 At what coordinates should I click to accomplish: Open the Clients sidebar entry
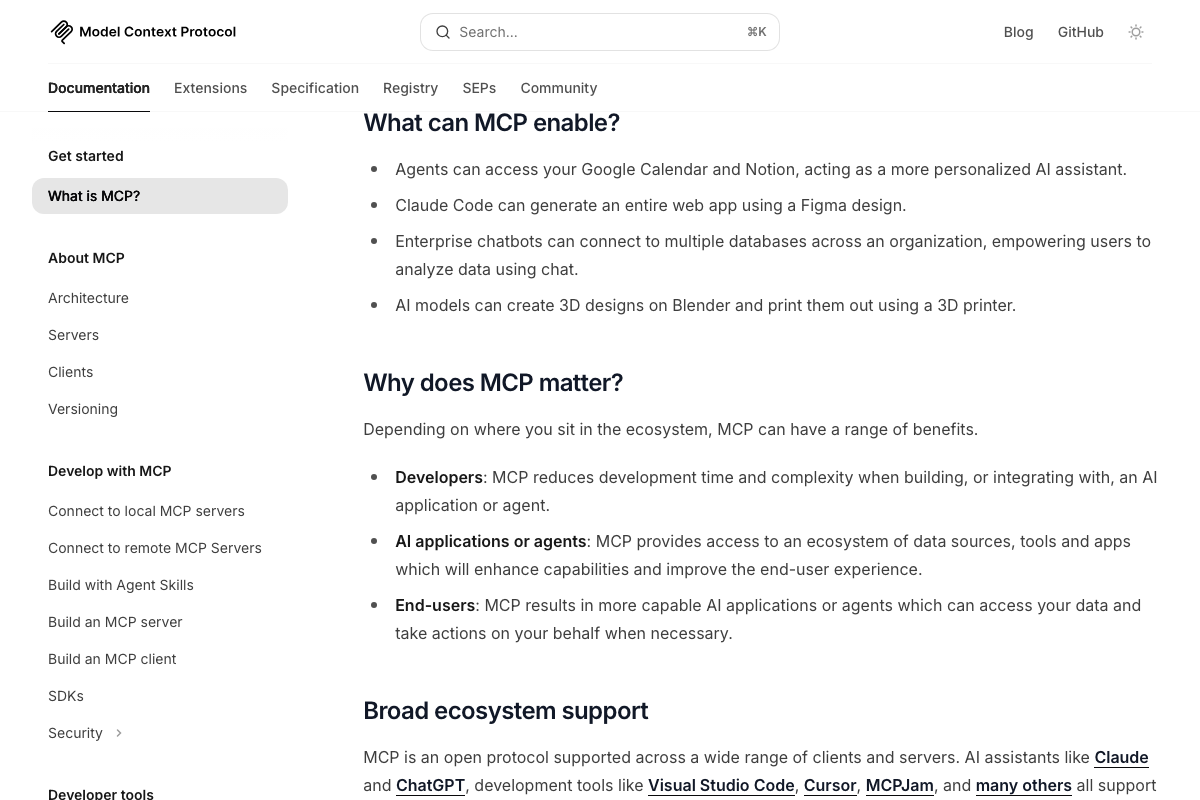coord(70,372)
